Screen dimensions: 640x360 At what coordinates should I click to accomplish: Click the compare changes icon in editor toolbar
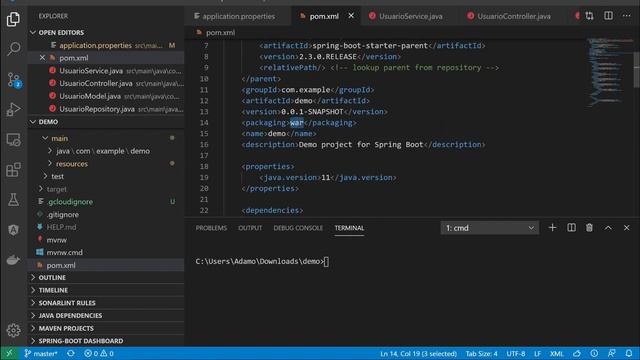(589, 16)
